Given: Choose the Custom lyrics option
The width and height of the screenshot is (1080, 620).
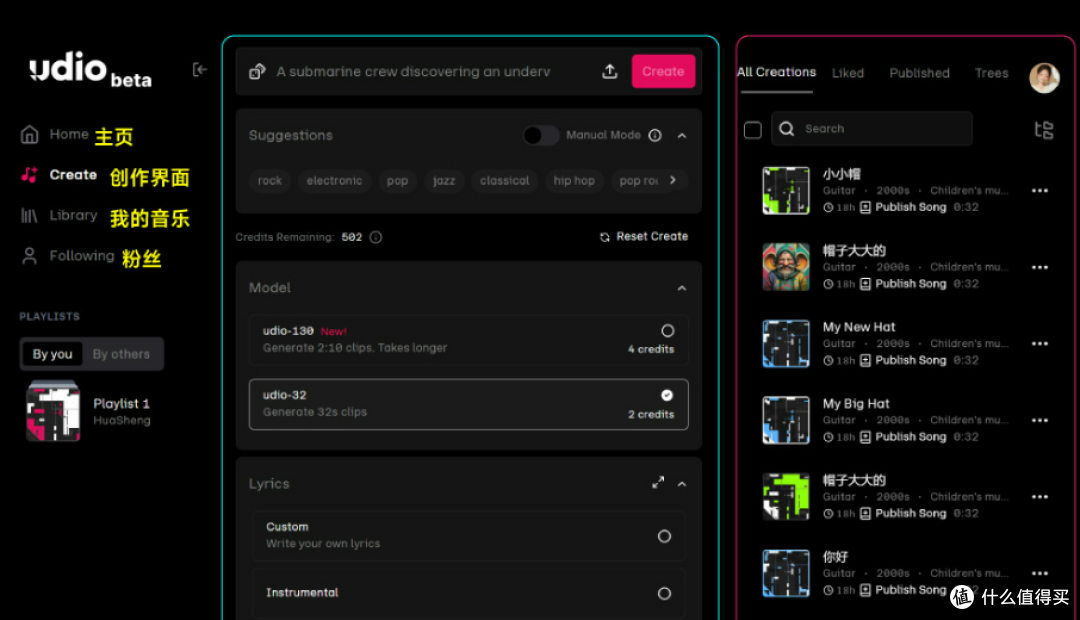Looking at the screenshot, I should coord(468,535).
